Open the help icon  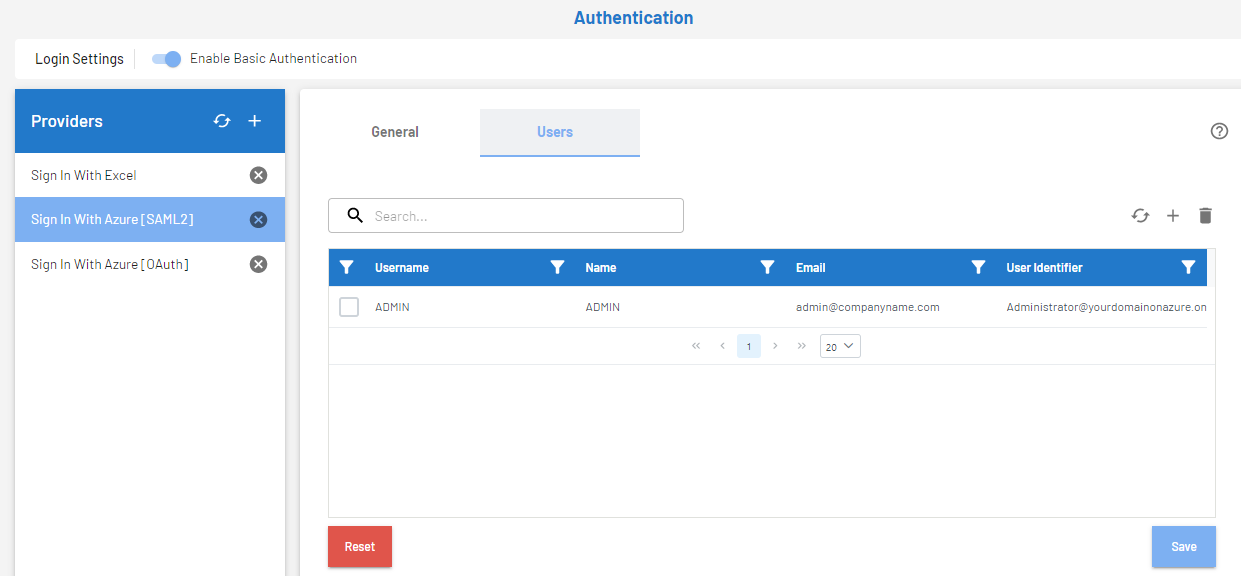1219,131
